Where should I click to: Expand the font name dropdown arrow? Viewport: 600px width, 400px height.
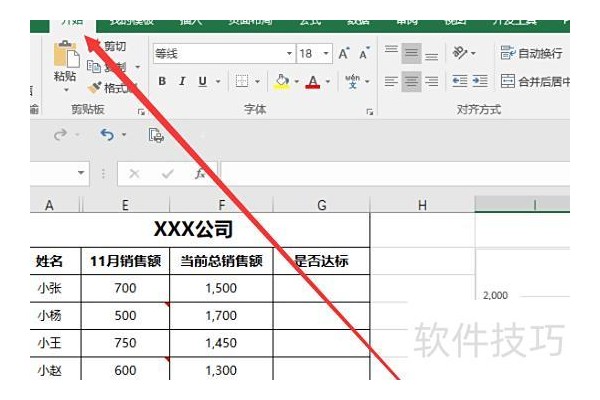click(x=290, y=54)
